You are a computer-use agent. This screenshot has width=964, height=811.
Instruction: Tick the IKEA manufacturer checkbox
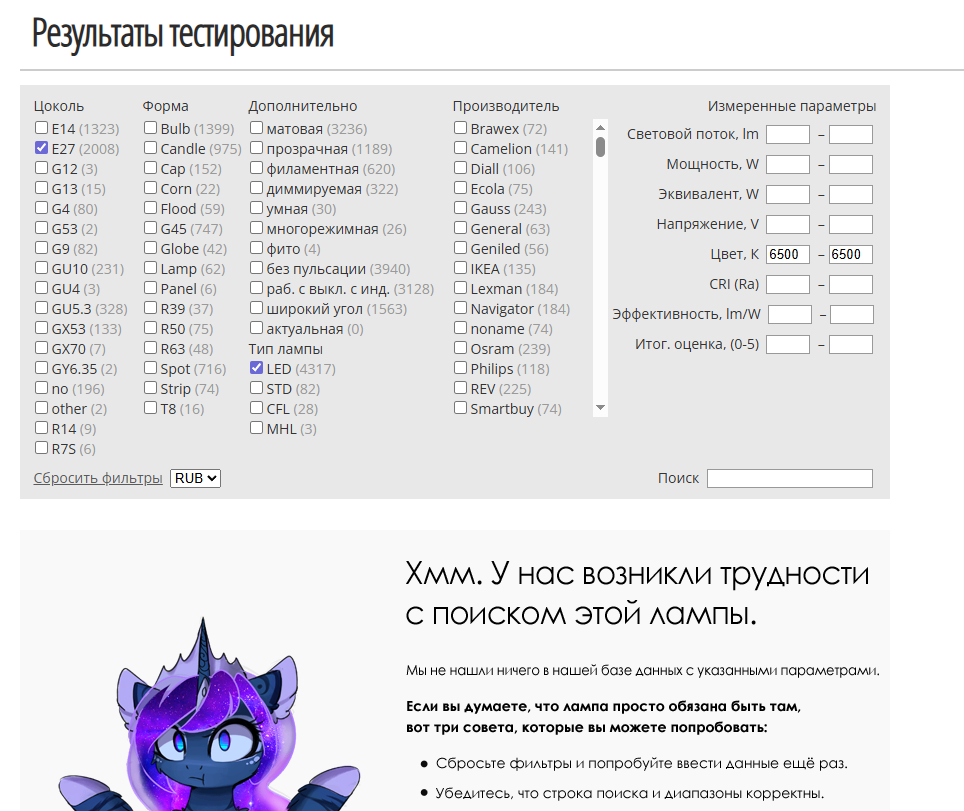point(461,268)
